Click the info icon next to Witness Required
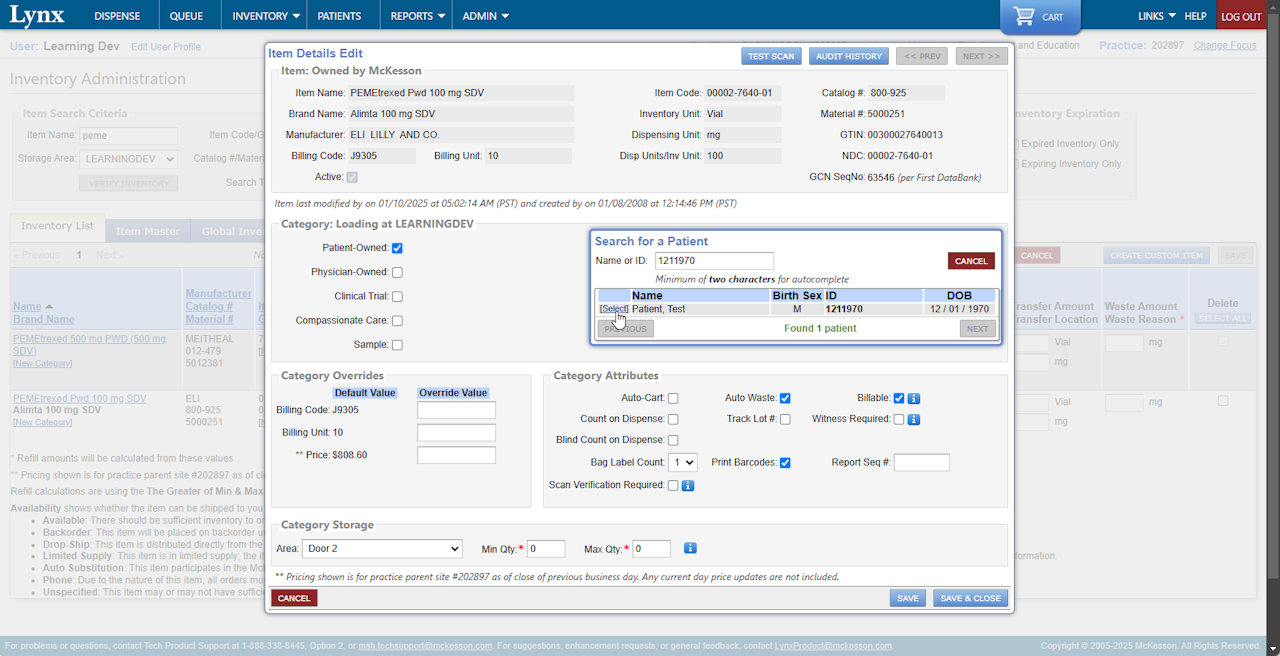 pyautogui.click(x=914, y=419)
